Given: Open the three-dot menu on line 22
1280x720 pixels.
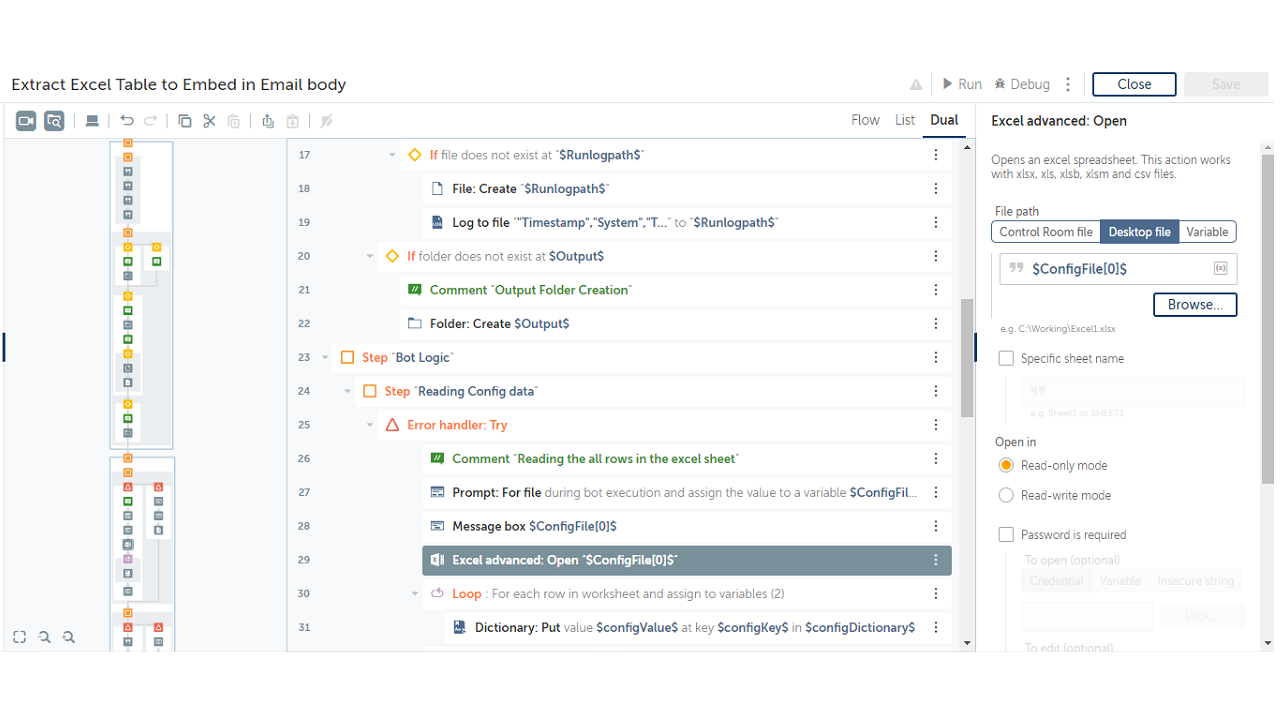Looking at the screenshot, I should click(936, 324).
